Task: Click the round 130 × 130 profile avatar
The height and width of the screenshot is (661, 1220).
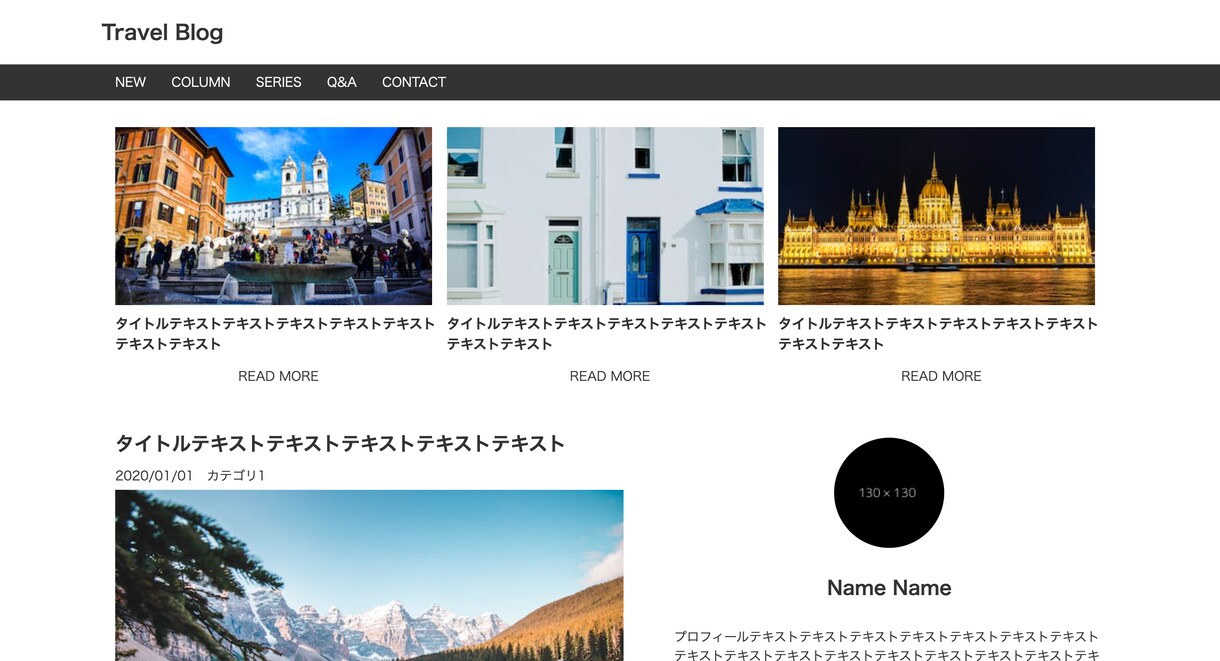Action: click(x=889, y=492)
